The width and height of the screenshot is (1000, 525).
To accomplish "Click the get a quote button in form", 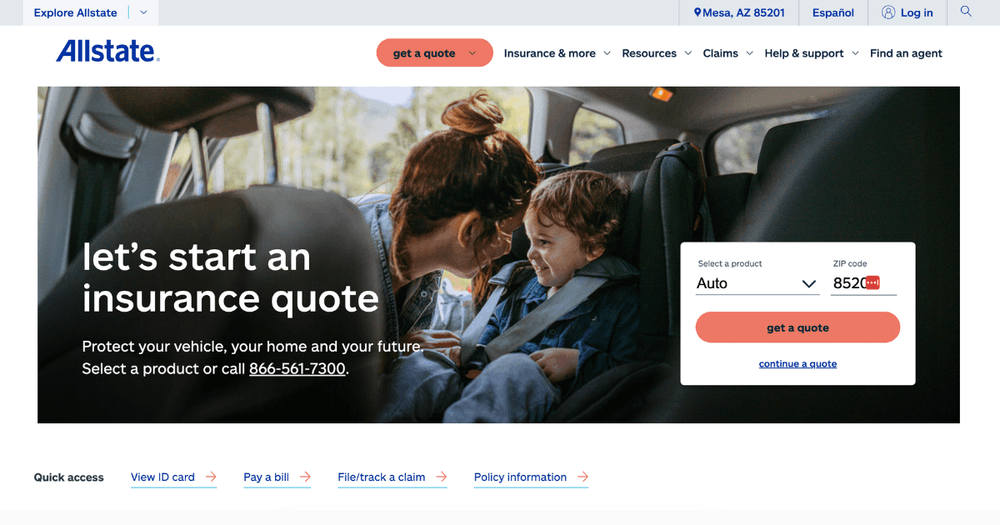I will pos(797,327).
